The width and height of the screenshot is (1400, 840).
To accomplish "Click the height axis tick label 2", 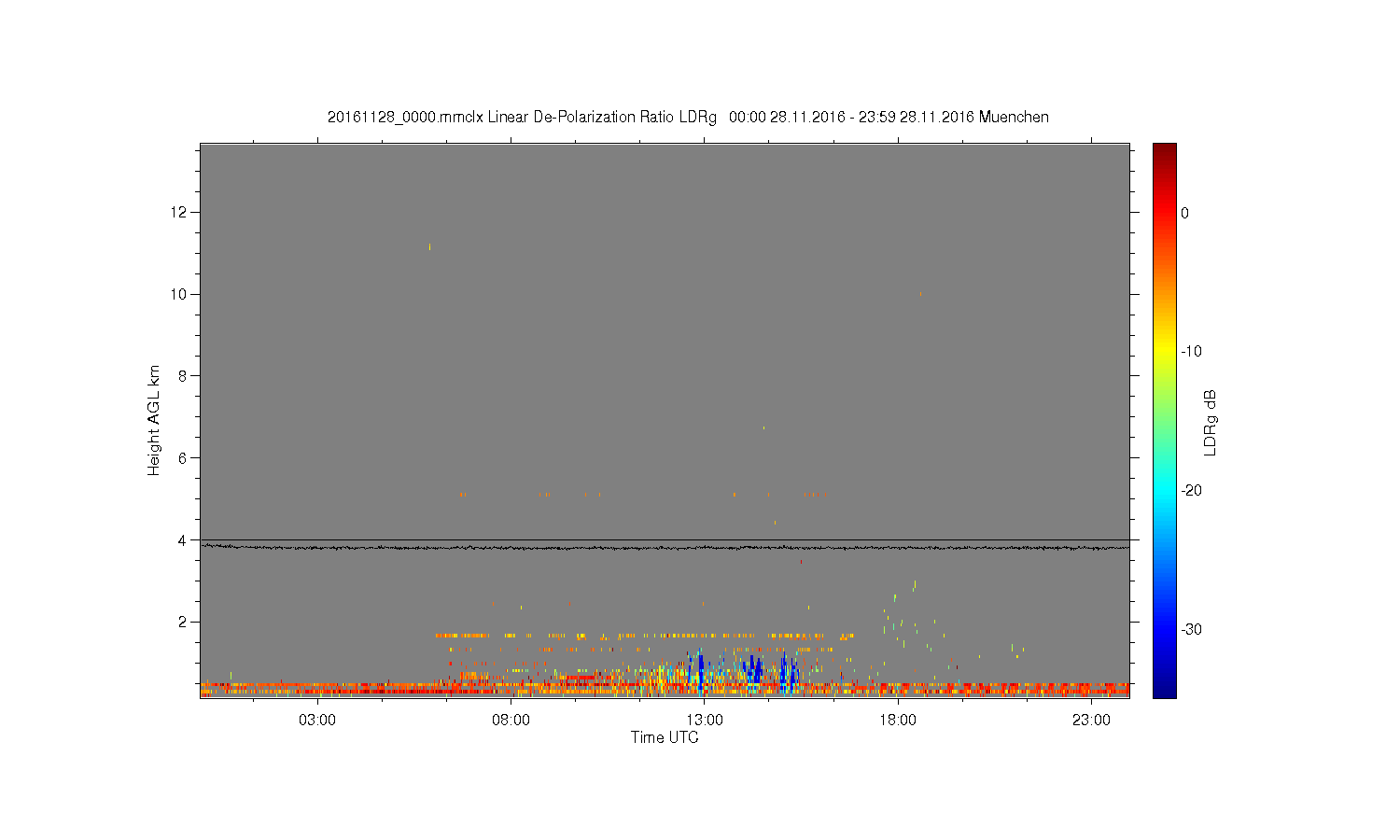I will point(184,622).
